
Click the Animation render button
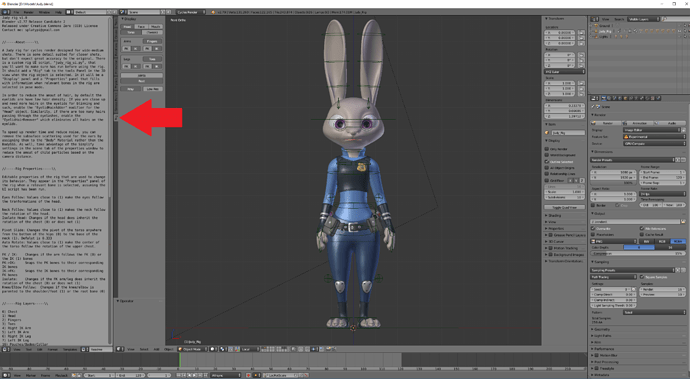(x=637, y=123)
